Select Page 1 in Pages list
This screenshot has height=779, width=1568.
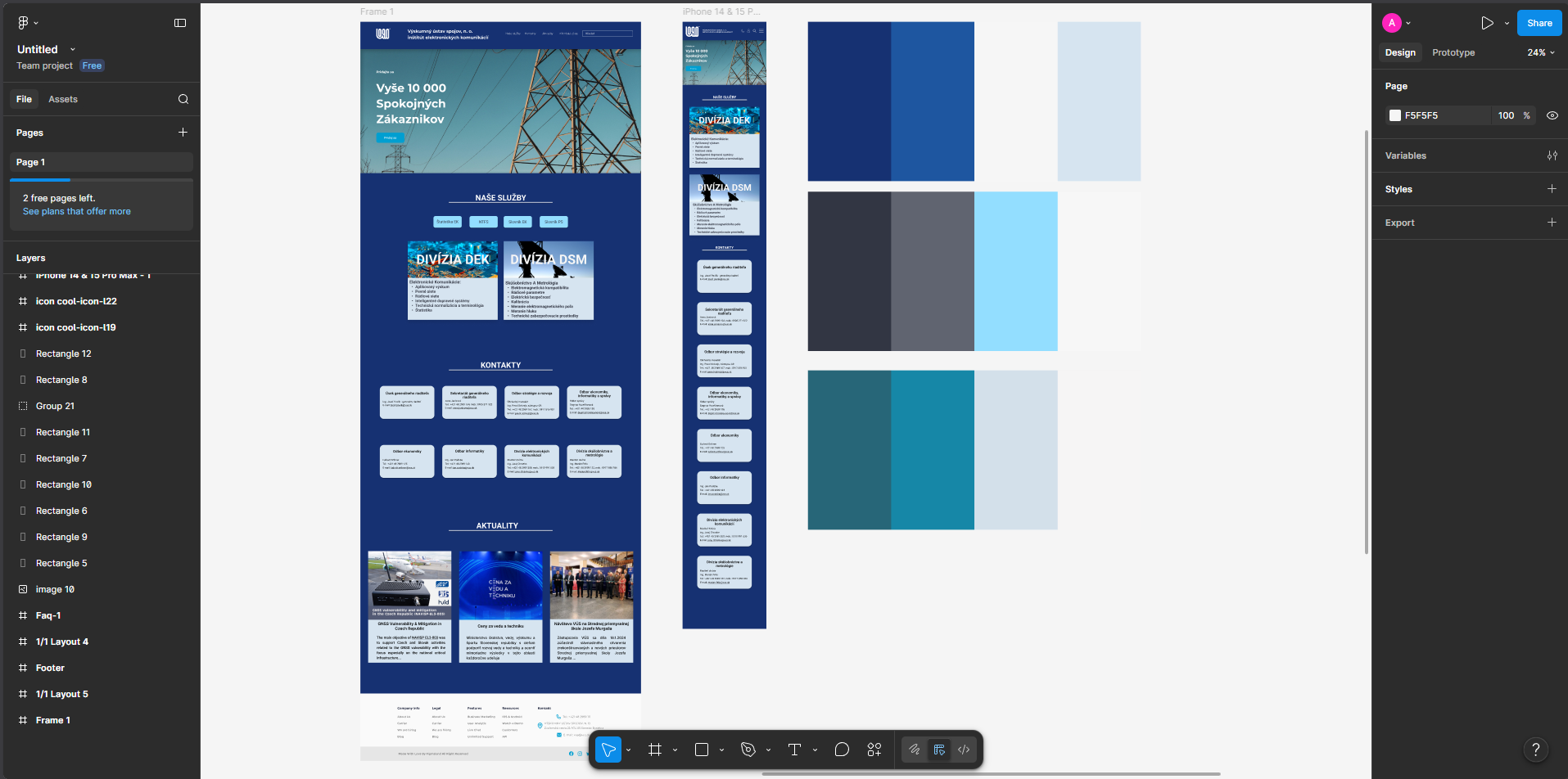pyautogui.click(x=102, y=162)
